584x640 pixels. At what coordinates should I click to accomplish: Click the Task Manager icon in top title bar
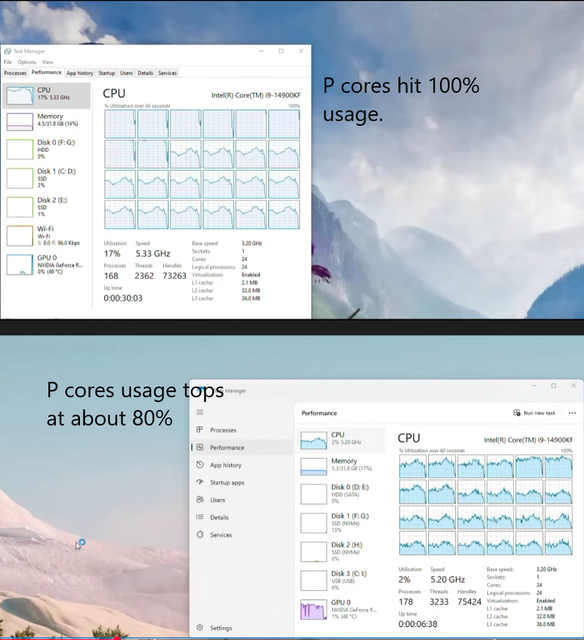click(x=7, y=51)
